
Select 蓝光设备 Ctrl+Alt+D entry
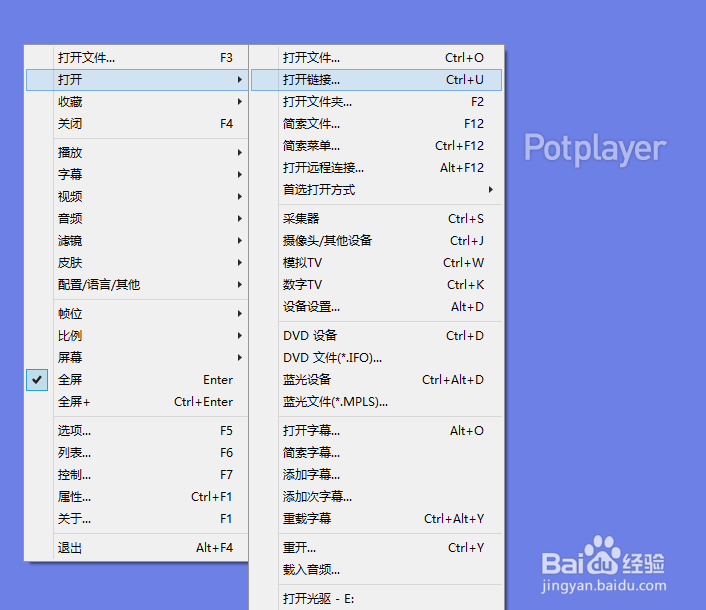click(x=376, y=380)
